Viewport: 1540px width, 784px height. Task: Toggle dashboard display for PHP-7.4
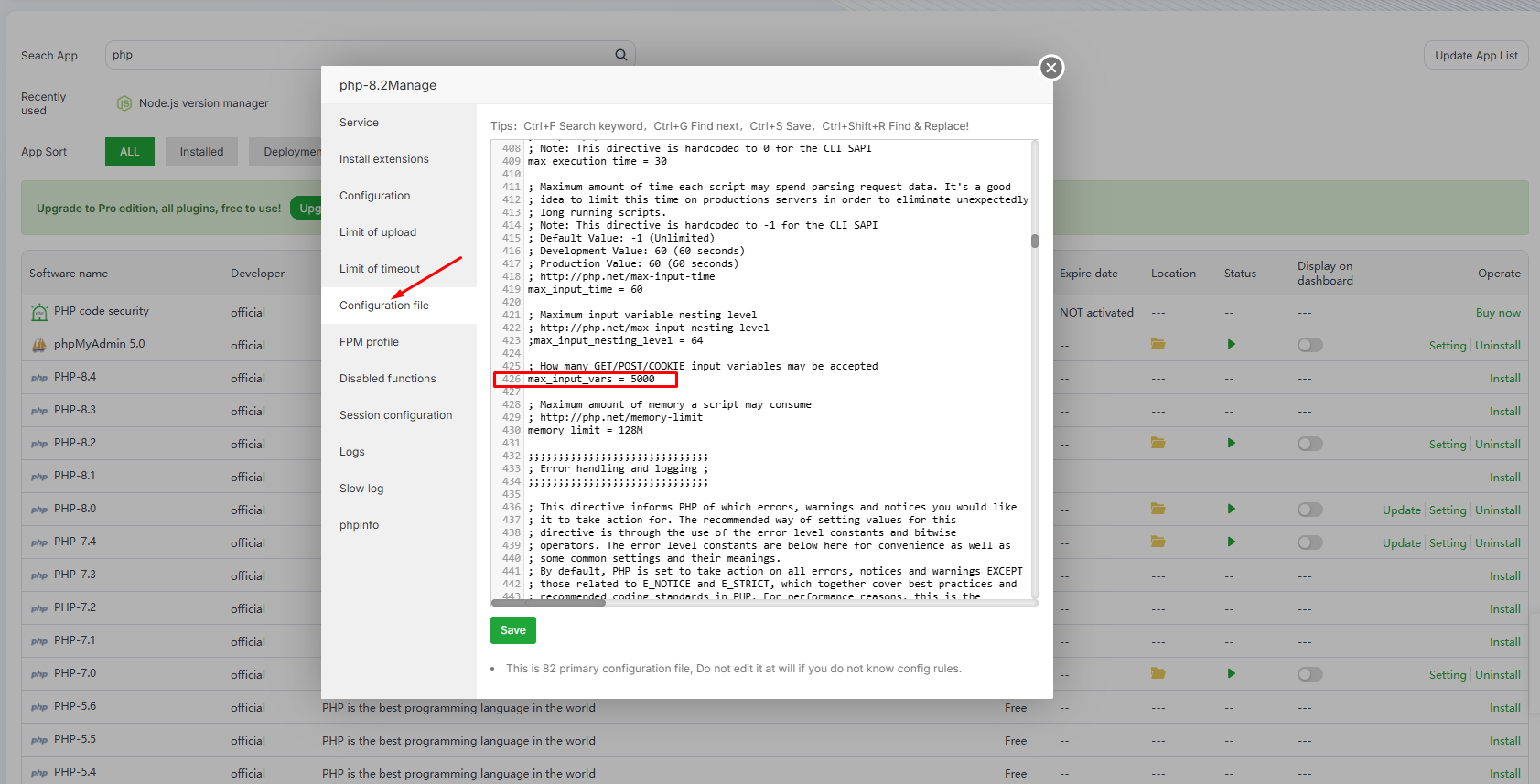point(1309,542)
